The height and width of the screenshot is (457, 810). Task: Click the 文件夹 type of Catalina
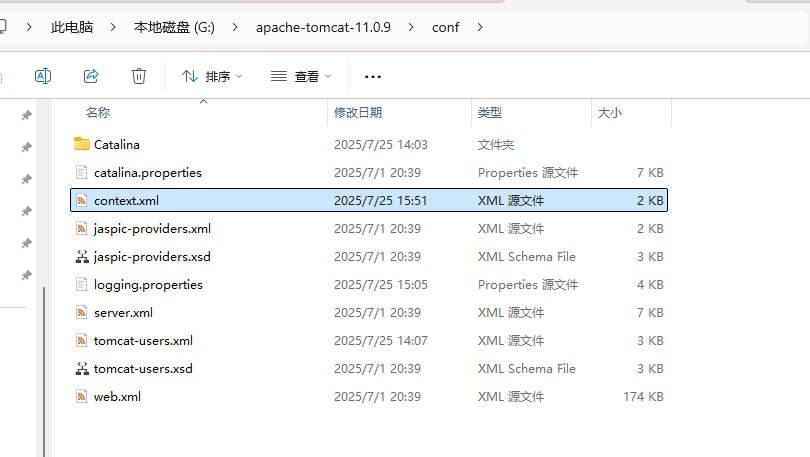[496, 145]
